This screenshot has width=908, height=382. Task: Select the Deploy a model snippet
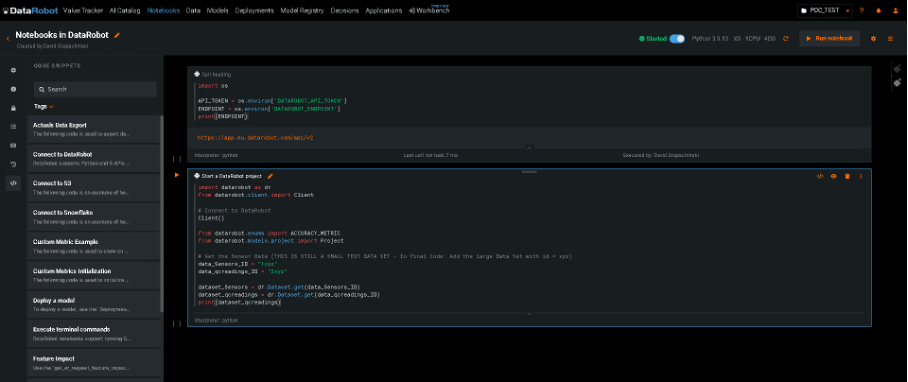(93, 304)
